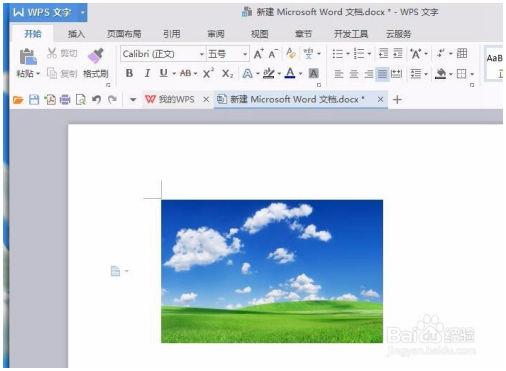Click the Paste clipboard icon
The width and height of the screenshot is (506, 371).
(x=28, y=56)
